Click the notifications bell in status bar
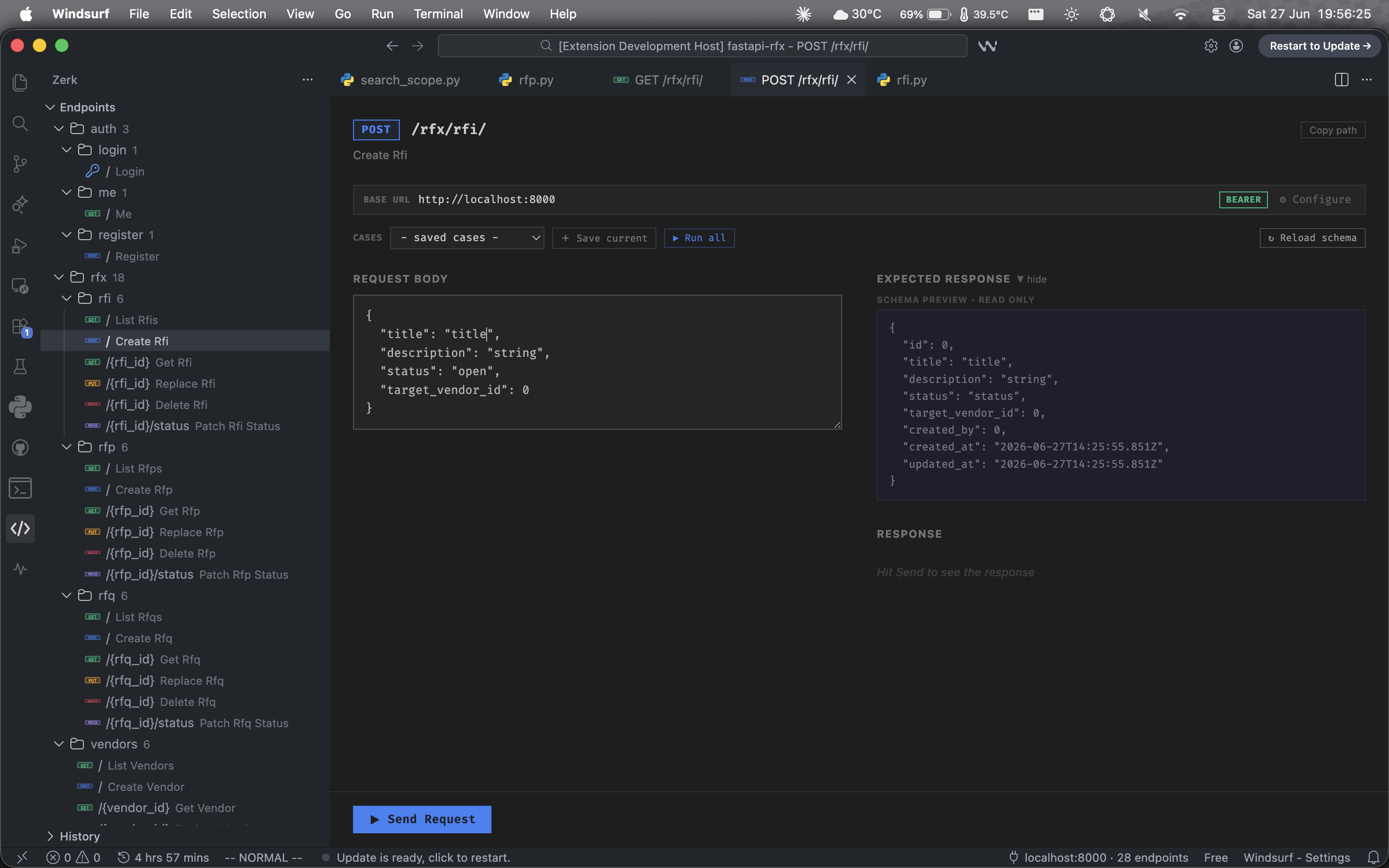The height and width of the screenshot is (868, 1389). click(x=1373, y=858)
